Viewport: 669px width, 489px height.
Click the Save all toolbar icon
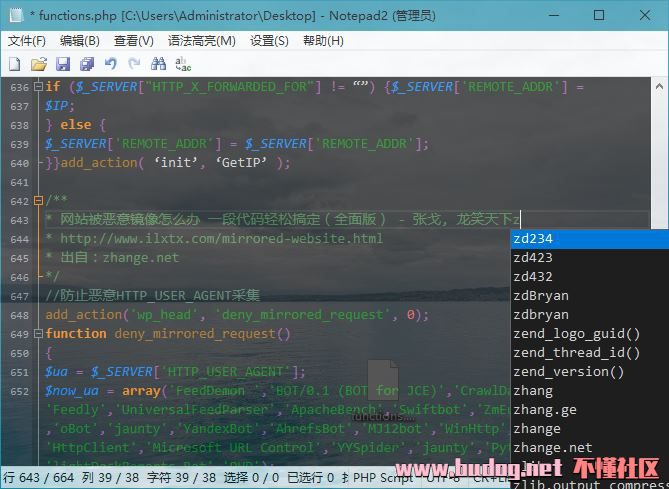pyautogui.click(x=87, y=64)
